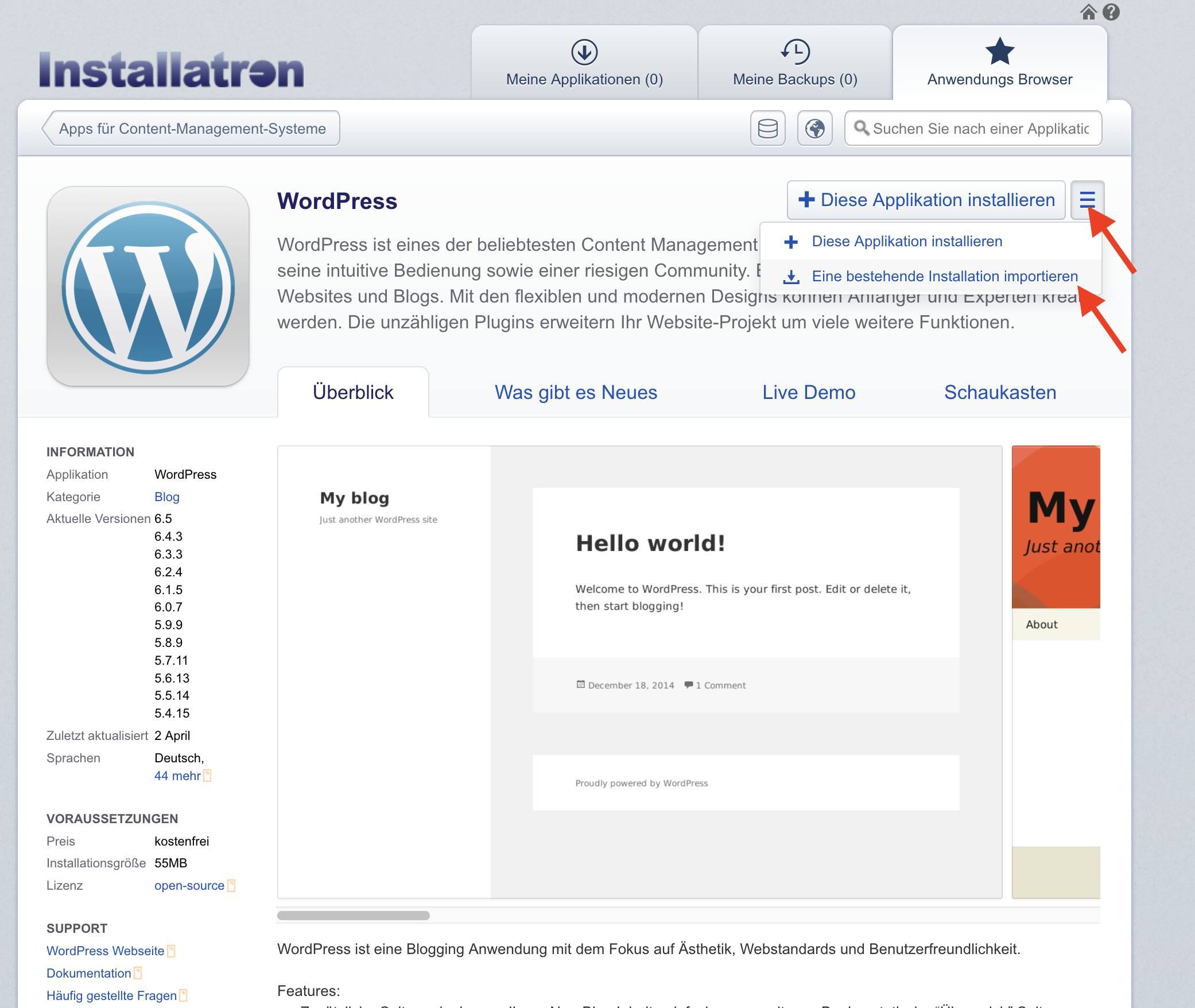1195x1008 pixels.
Task: Select the Überblick tab
Action: (353, 393)
